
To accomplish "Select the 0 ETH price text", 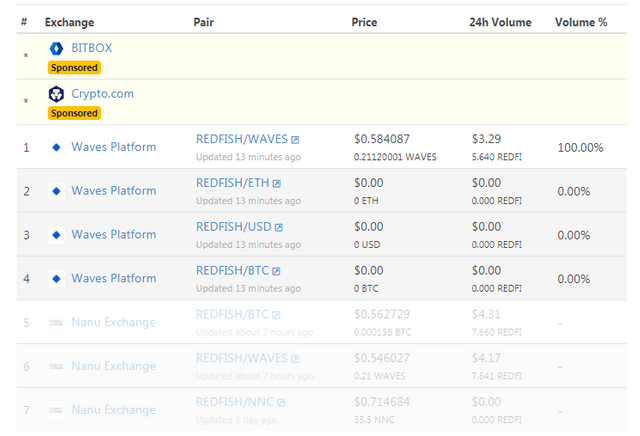I will click(366, 201).
